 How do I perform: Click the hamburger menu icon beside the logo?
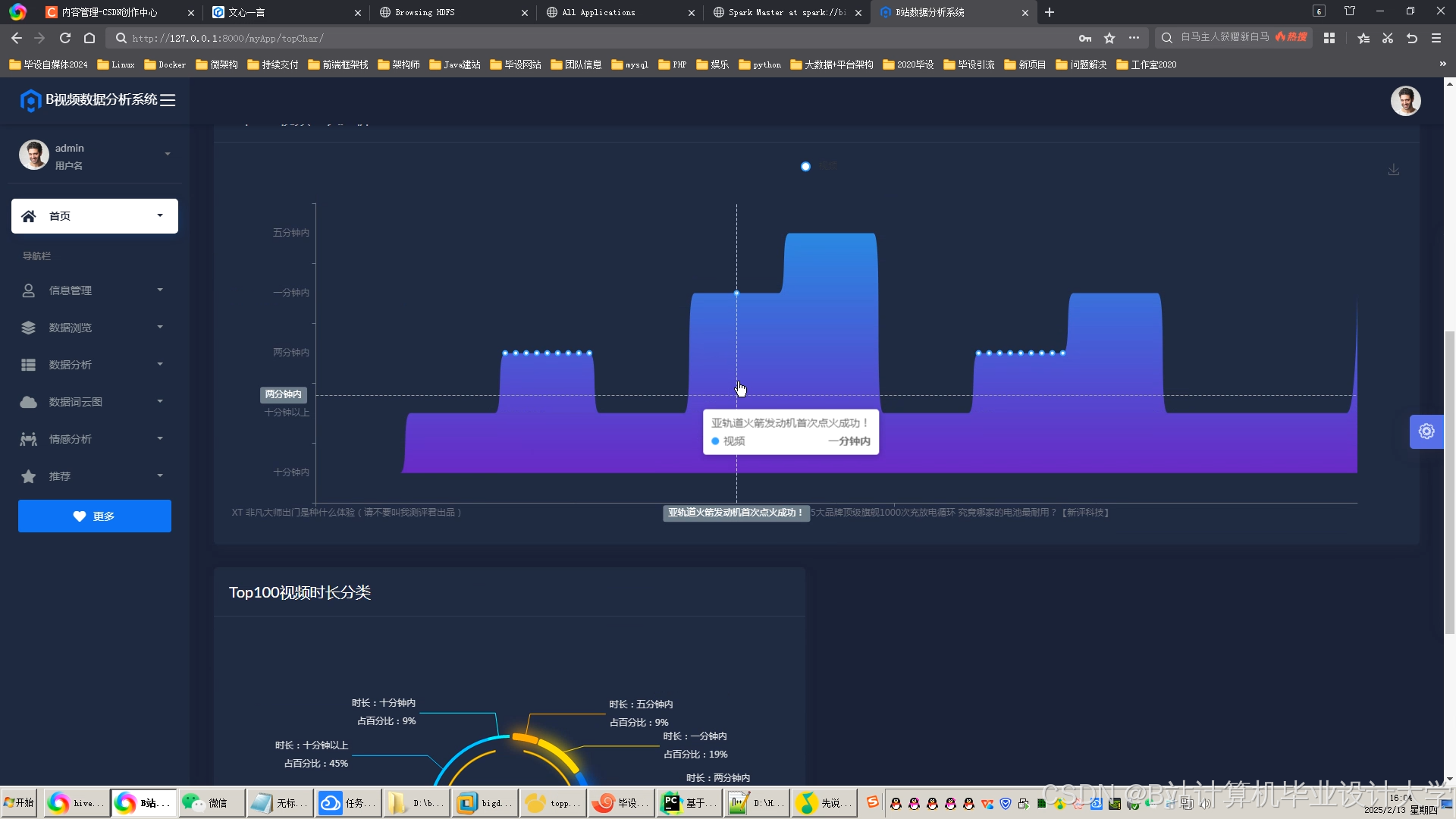coord(168,100)
